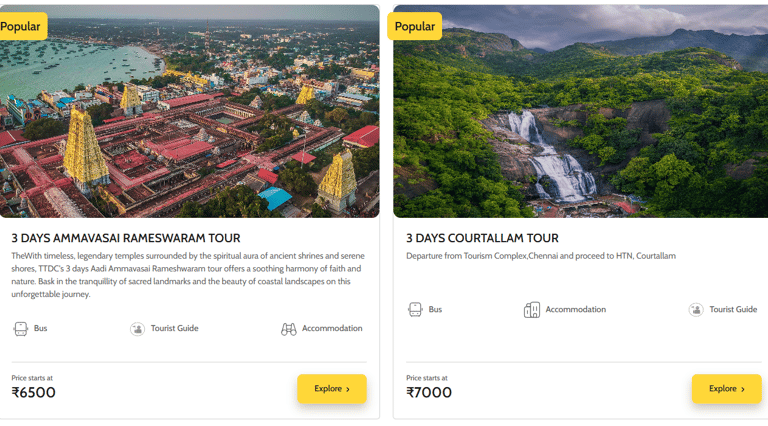Click Popular badge on Courtallam waterfall image
Image resolution: width=768 pixels, height=426 pixels.
416,27
